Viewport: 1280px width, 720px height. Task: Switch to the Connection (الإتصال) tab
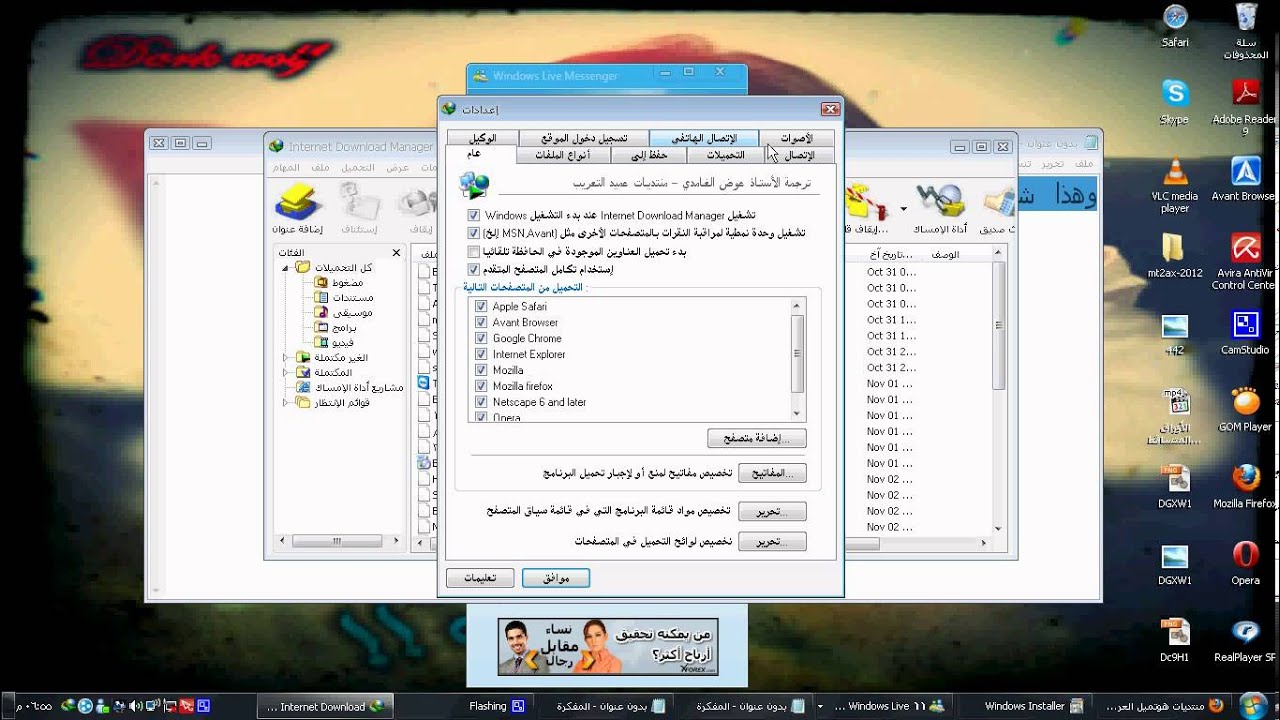(x=800, y=155)
